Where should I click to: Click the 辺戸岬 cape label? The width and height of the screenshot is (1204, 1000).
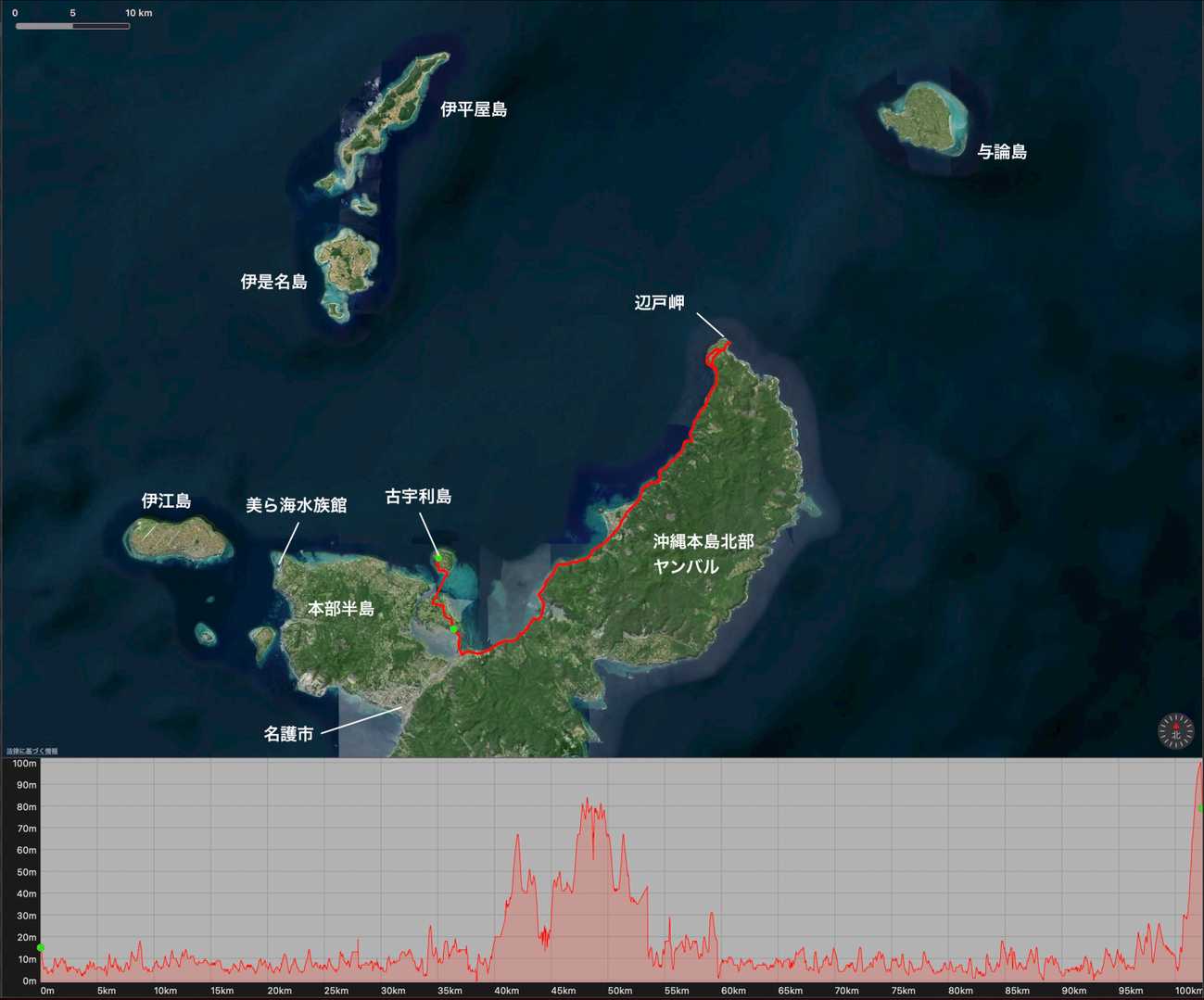[659, 303]
